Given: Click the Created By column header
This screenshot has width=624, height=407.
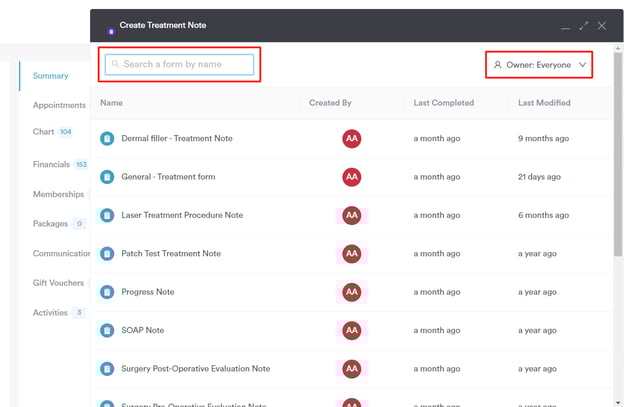Looking at the screenshot, I should coord(330,103).
